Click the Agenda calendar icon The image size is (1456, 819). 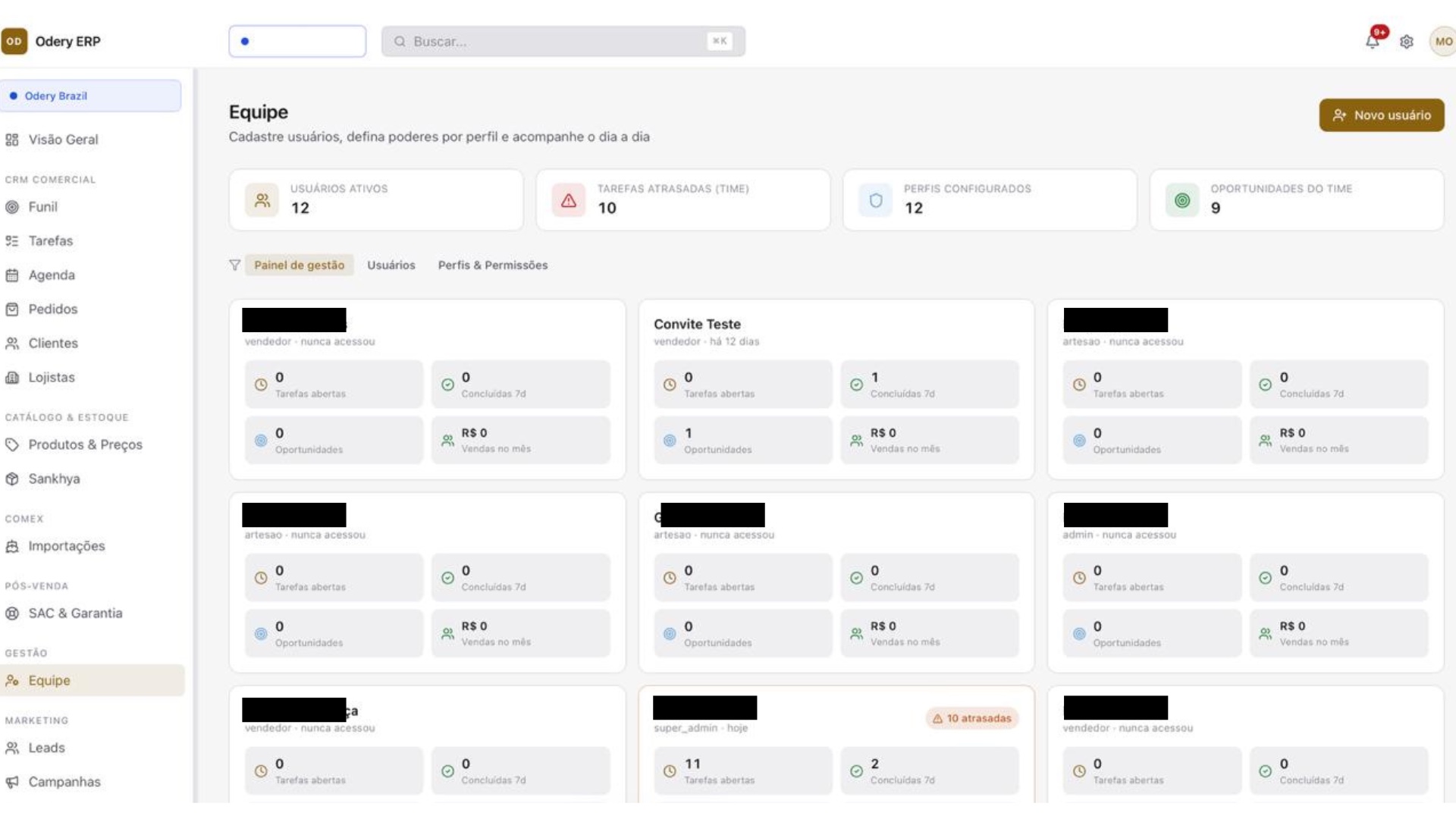pyautogui.click(x=12, y=275)
